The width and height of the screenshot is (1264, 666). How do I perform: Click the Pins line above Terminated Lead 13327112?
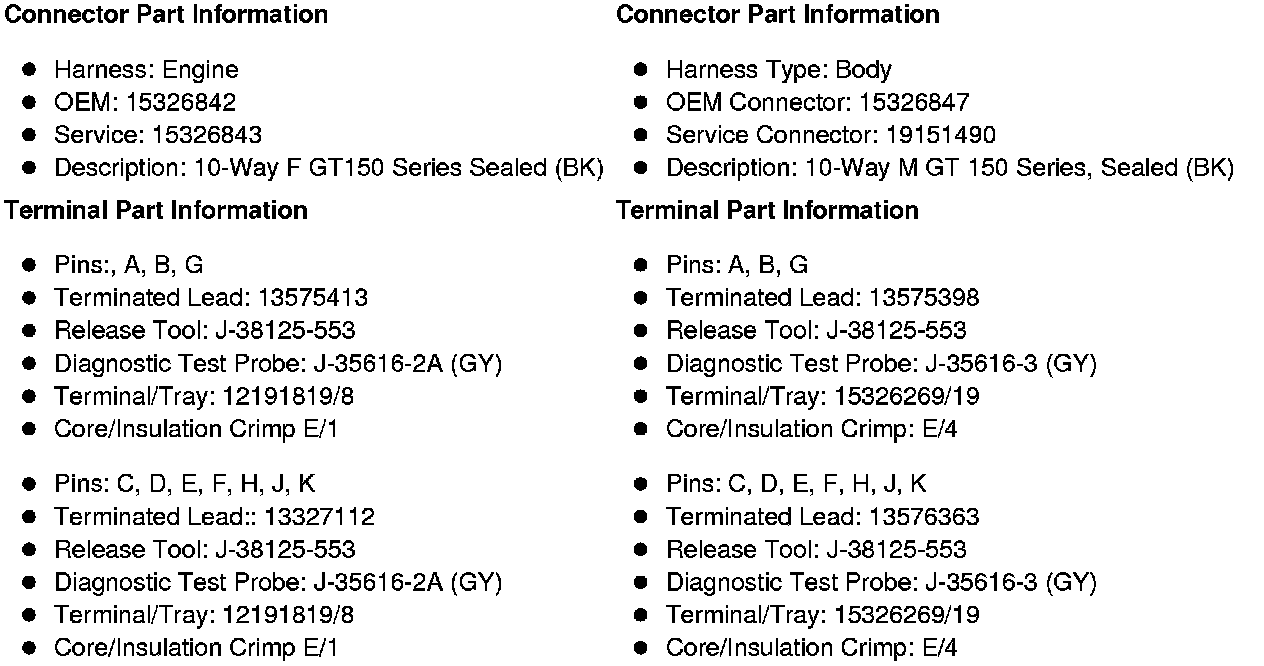(184, 485)
